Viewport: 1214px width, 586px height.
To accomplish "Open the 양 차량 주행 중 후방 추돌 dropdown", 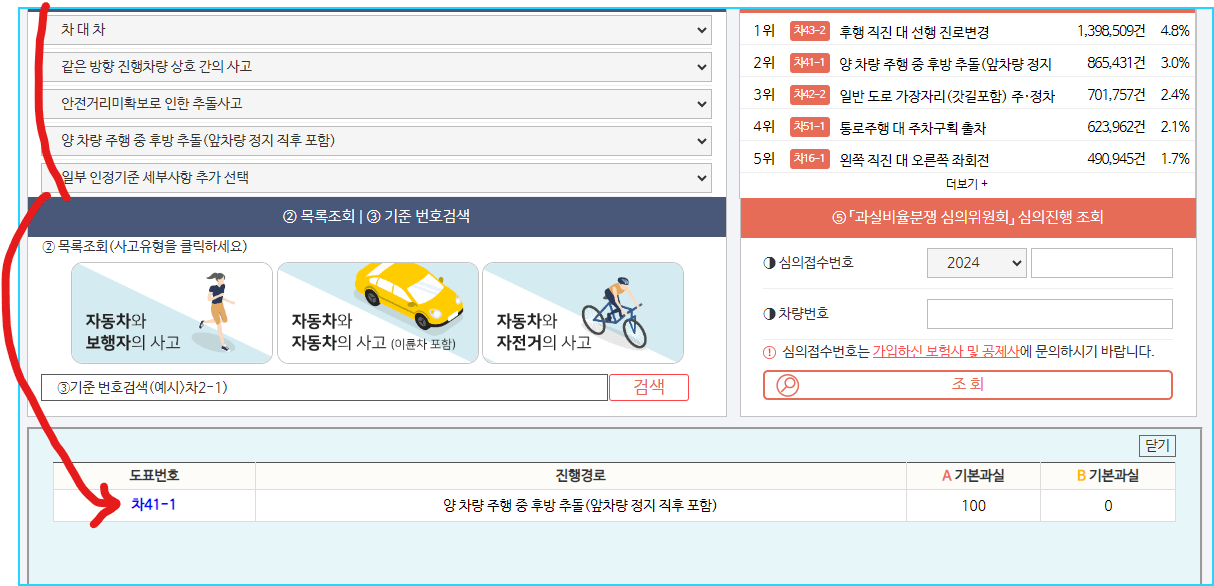I will point(376,141).
